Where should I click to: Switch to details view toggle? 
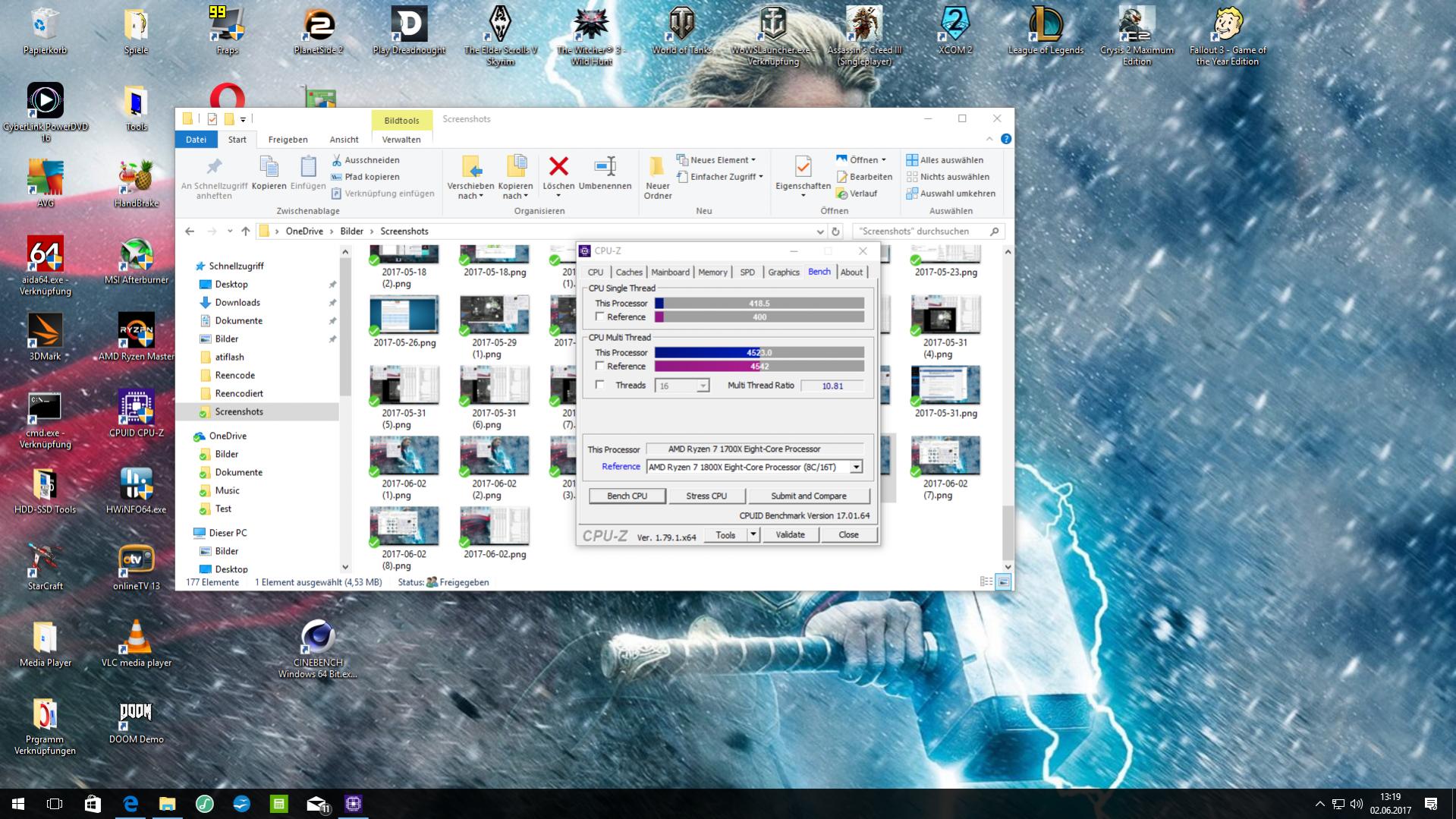pyautogui.click(x=986, y=582)
